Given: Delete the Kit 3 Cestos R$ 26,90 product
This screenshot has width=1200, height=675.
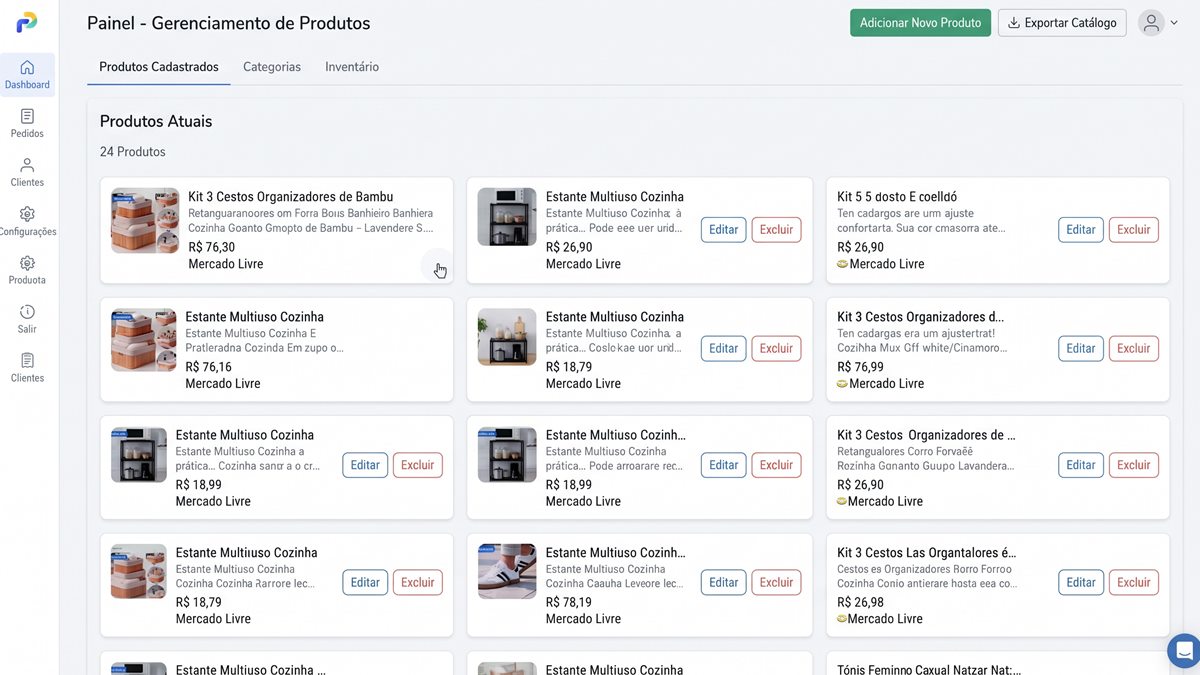Looking at the screenshot, I should [x=1134, y=465].
